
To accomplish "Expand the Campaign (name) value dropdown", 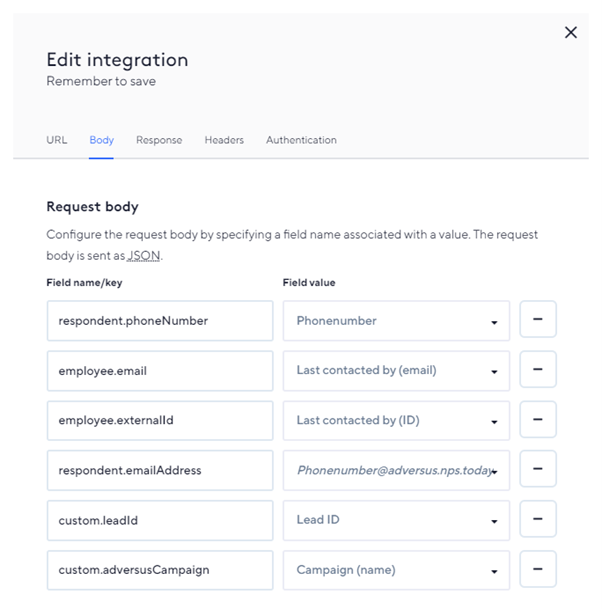I will 396,571.
